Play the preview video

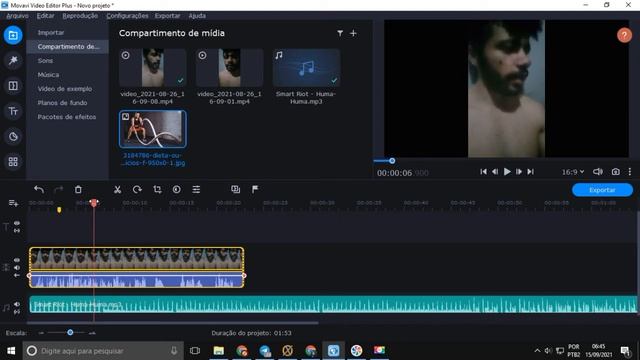click(507, 172)
